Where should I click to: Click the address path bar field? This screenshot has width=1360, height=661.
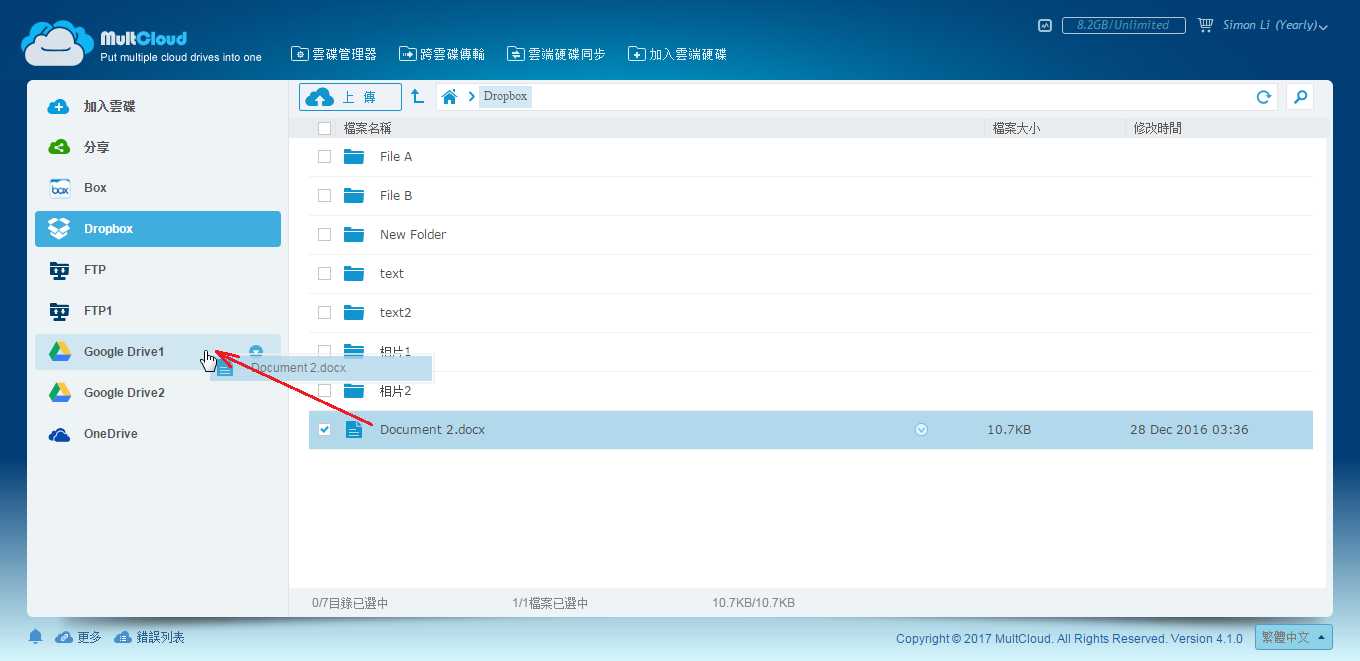coord(859,97)
